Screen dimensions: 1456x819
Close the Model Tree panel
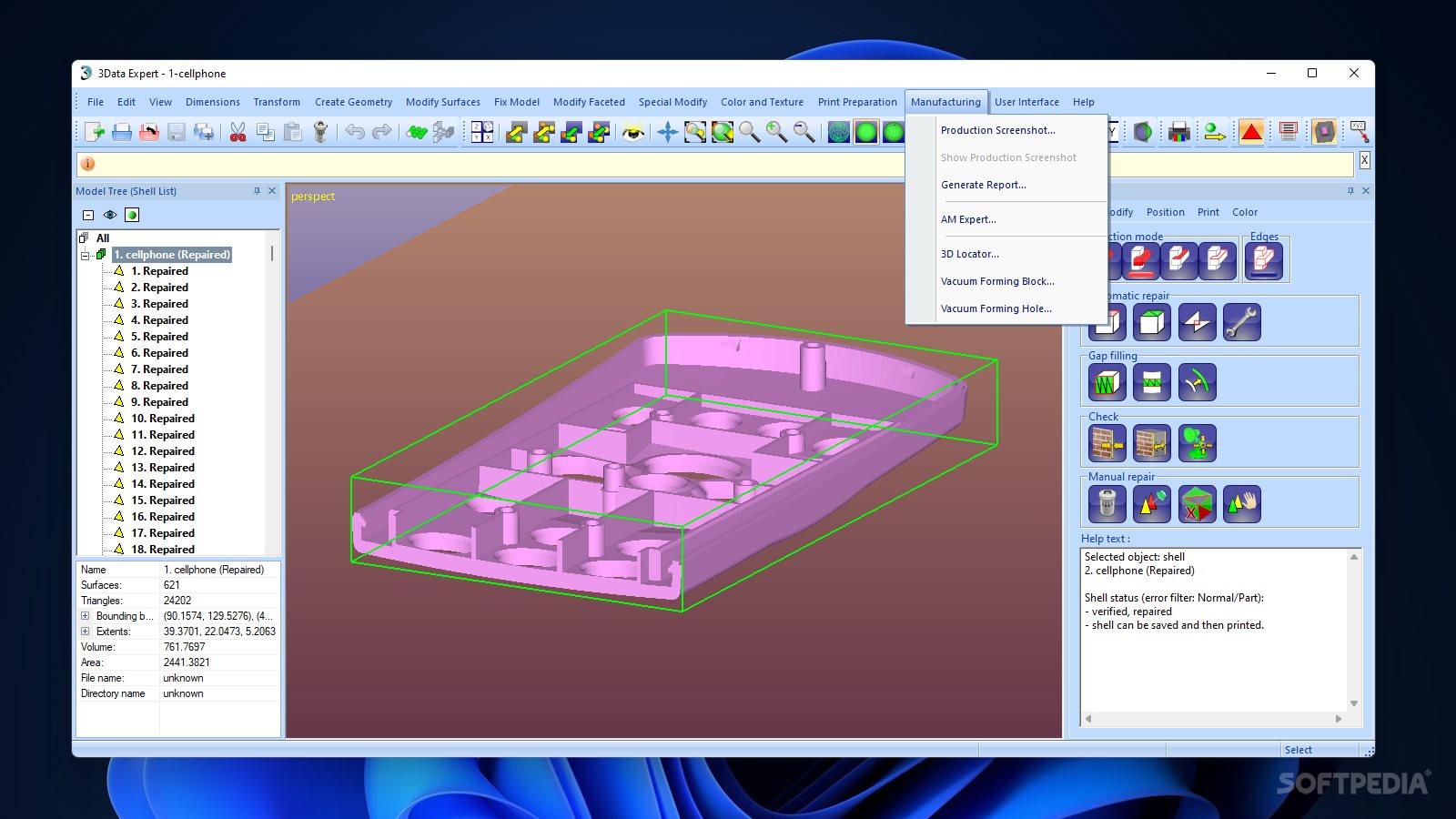tap(272, 191)
